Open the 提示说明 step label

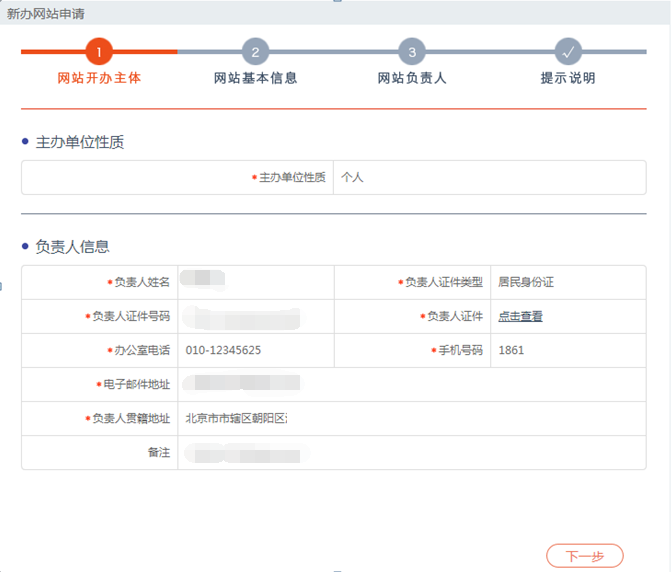[x=568, y=78]
